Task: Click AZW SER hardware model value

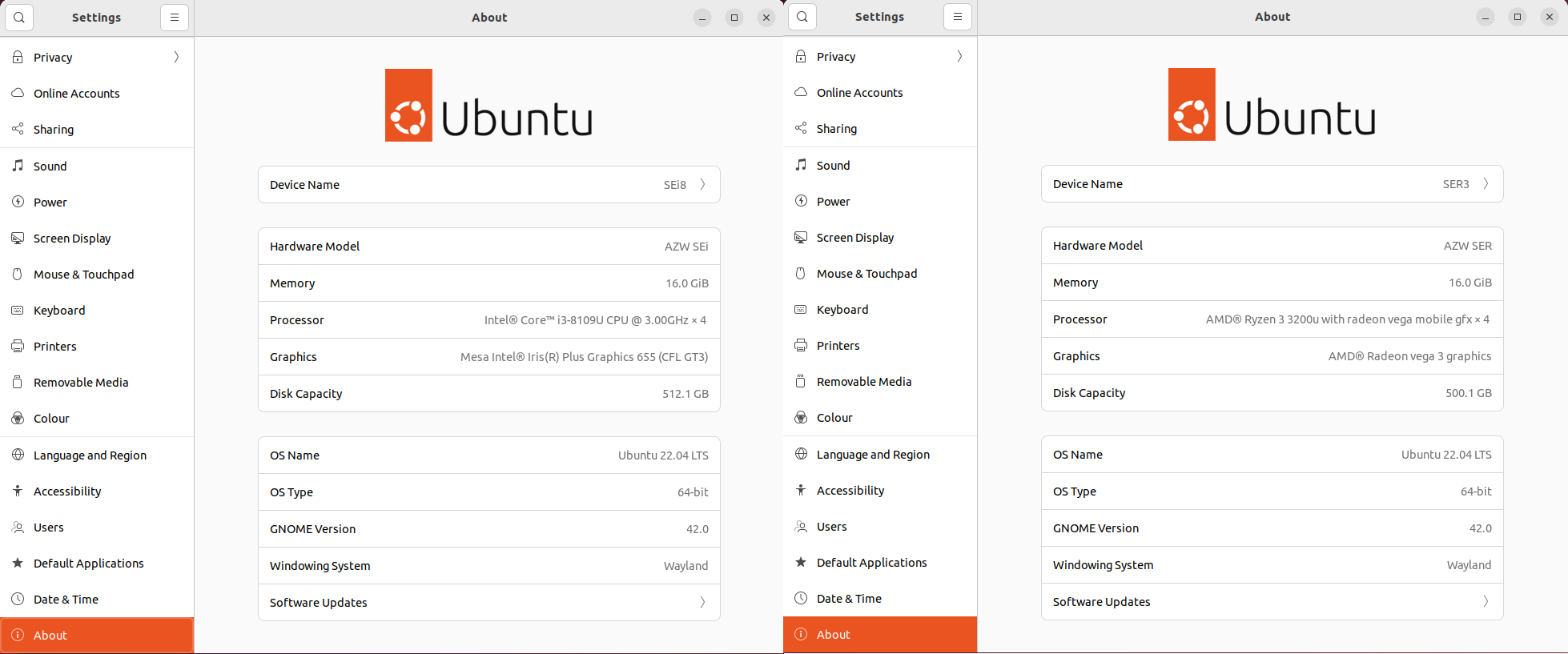Action: pyautogui.click(x=1468, y=246)
